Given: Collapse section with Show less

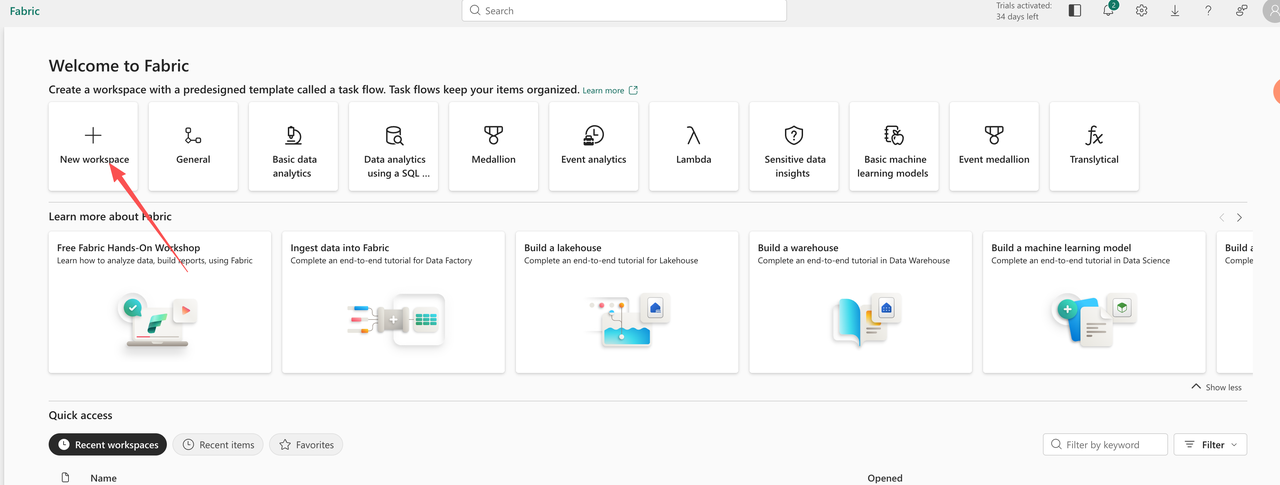Looking at the screenshot, I should click(x=1216, y=387).
